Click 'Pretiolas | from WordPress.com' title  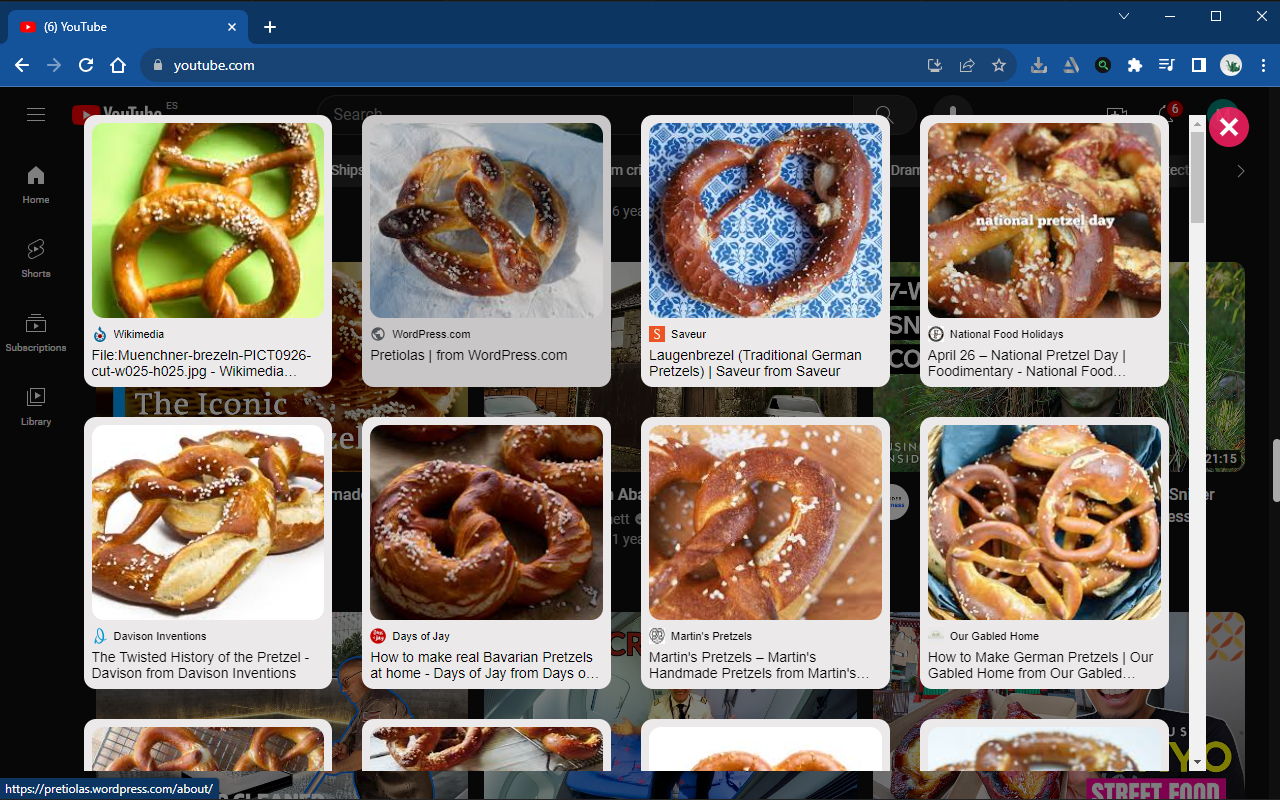coord(469,355)
